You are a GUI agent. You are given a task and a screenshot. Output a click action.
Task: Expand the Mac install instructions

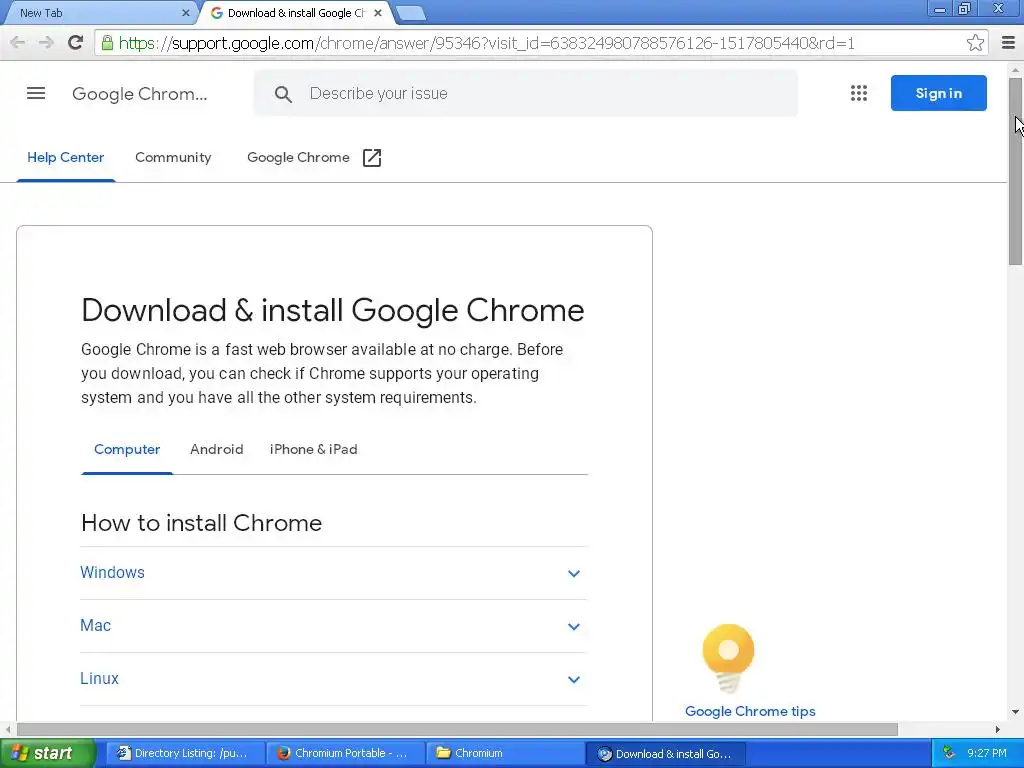(x=334, y=626)
